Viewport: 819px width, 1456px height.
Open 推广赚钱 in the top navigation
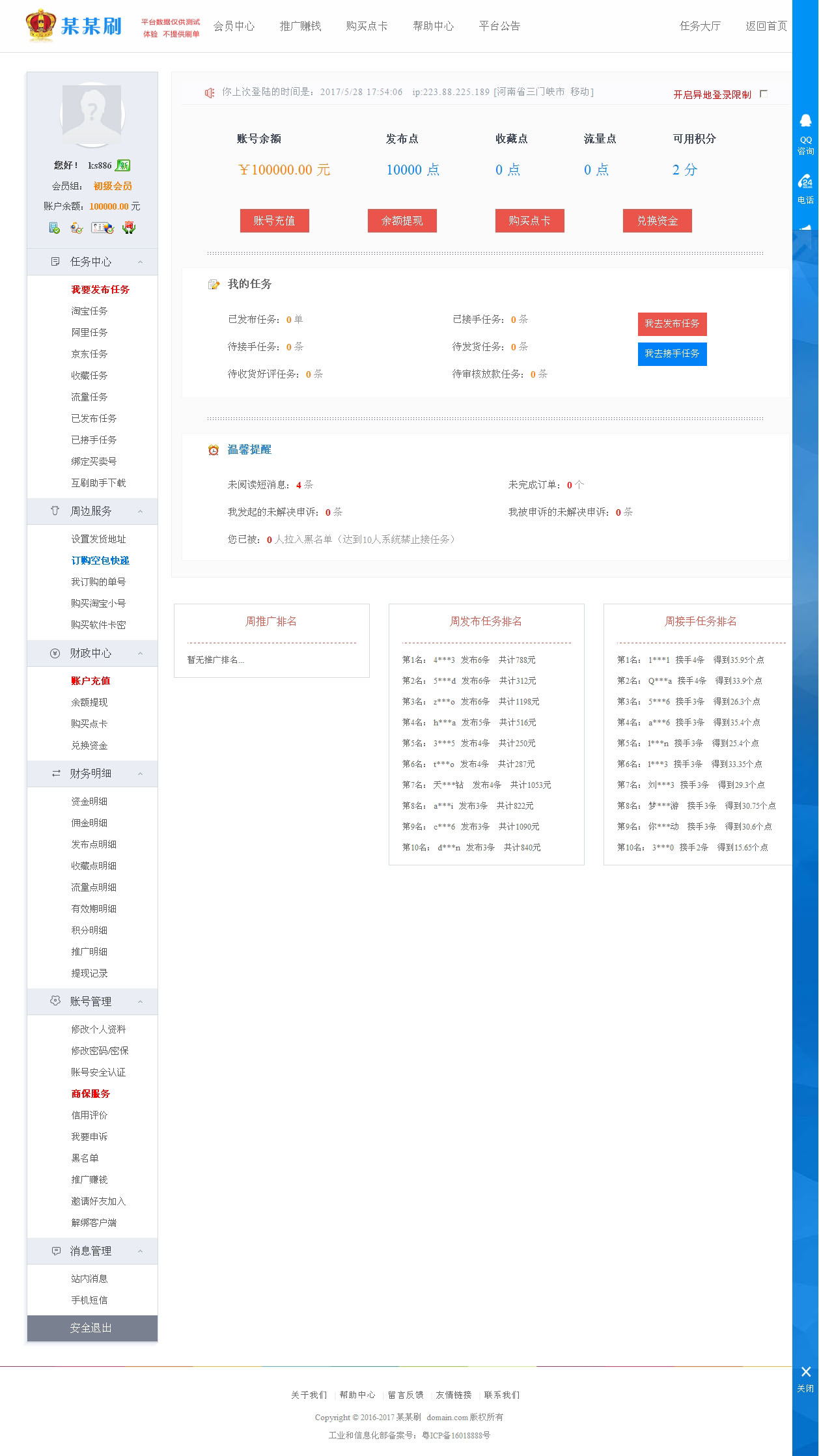pyautogui.click(x=301, y=26)
